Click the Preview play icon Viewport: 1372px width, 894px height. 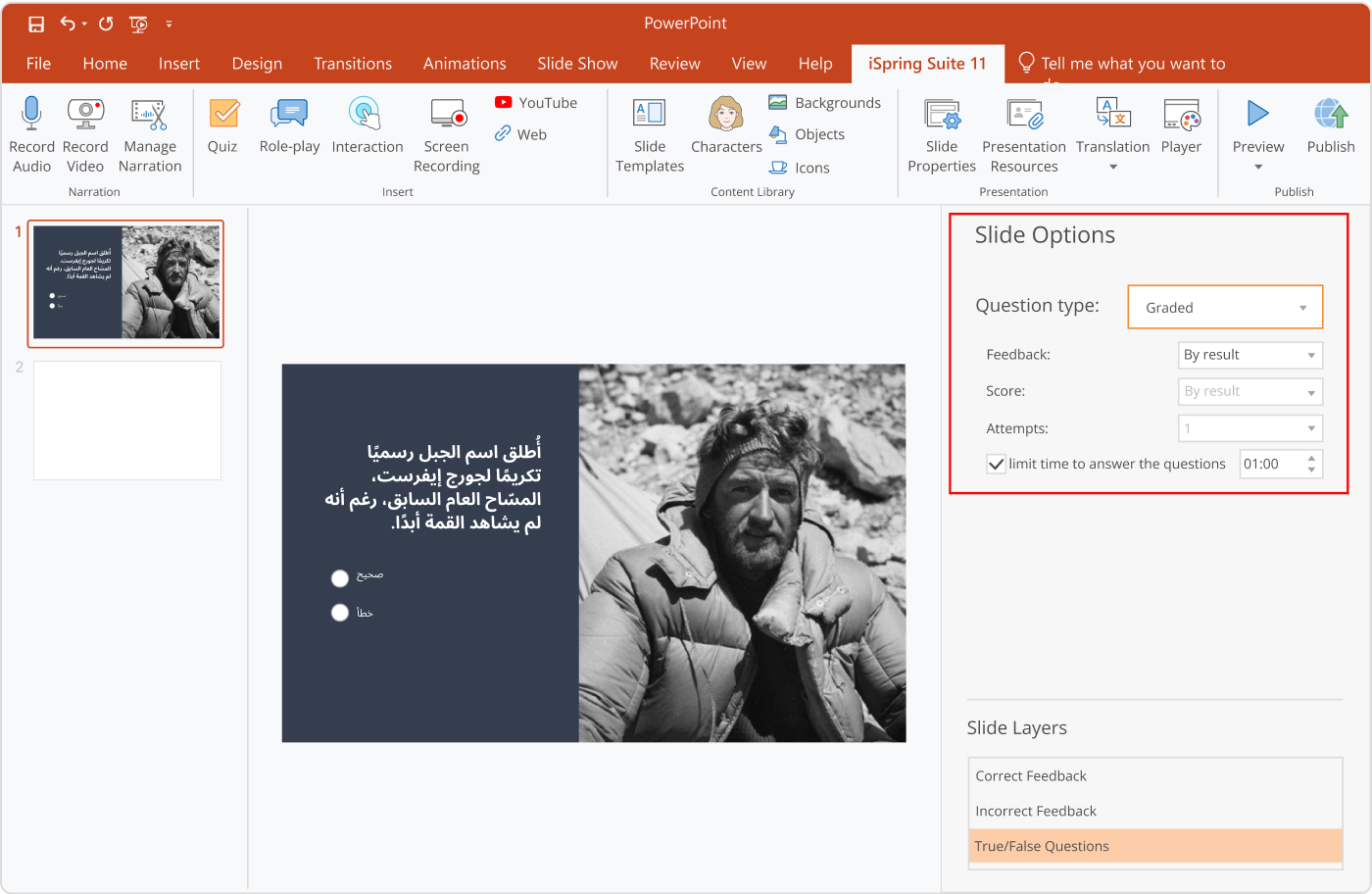pos(1258,114)
